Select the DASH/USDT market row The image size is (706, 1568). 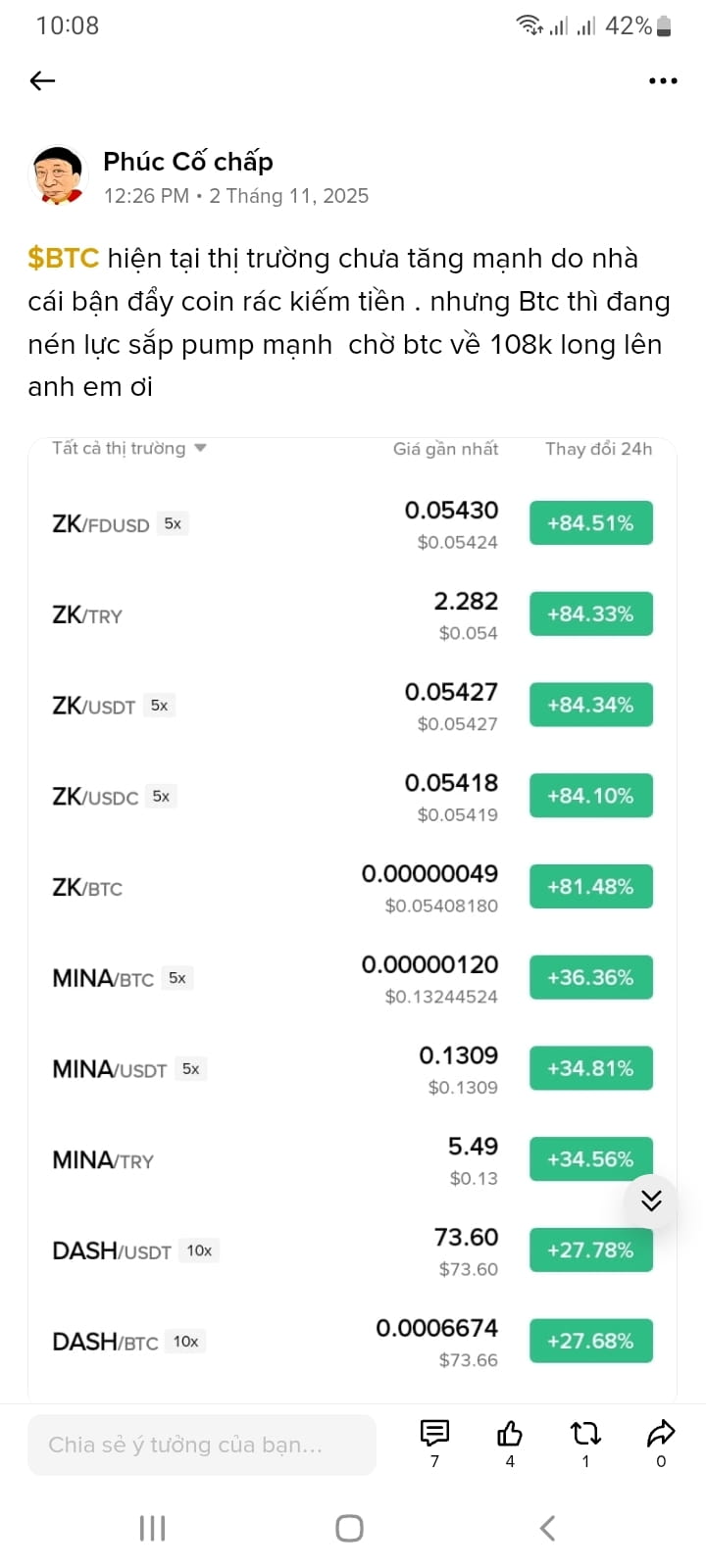352,1250
